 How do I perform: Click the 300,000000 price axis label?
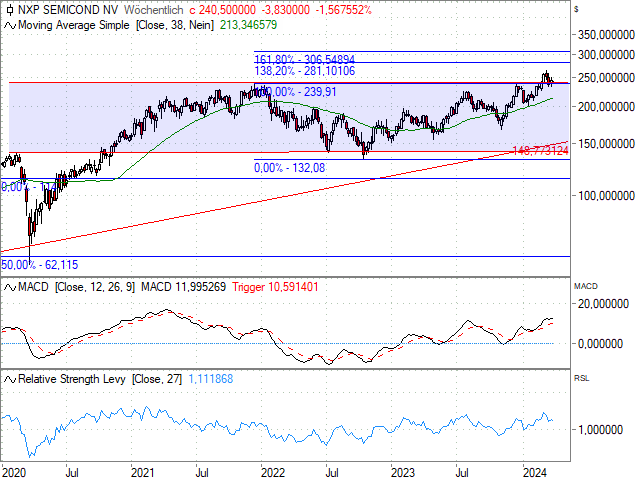607,55
